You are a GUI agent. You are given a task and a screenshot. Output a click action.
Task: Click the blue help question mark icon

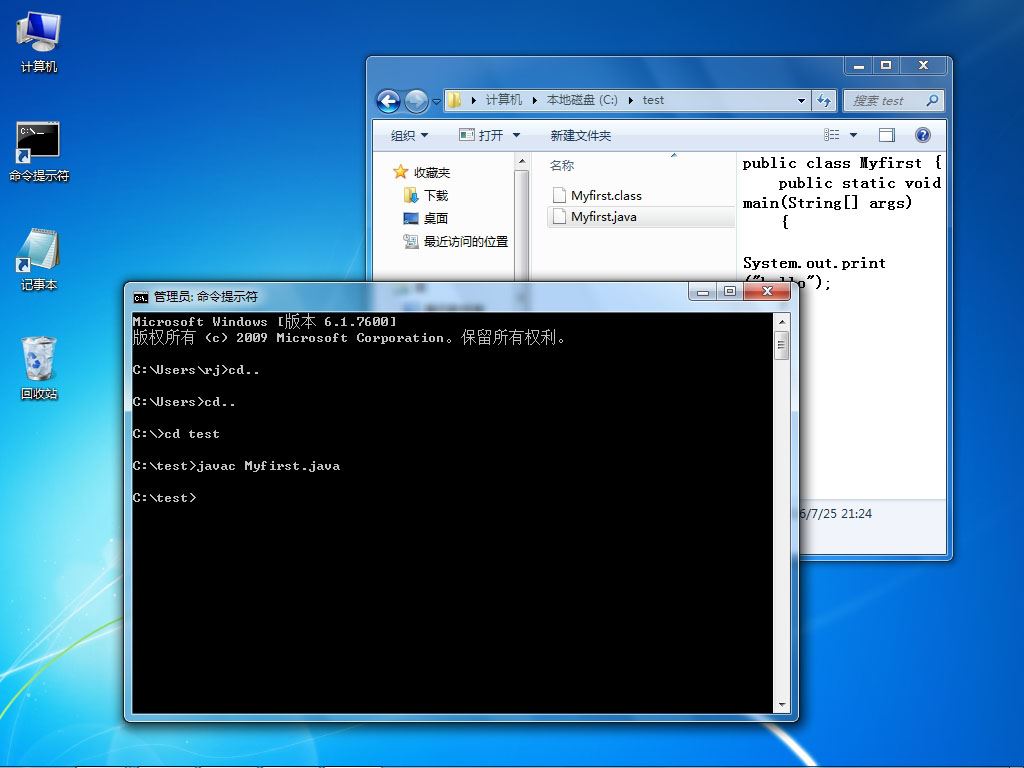pos(923,135)
